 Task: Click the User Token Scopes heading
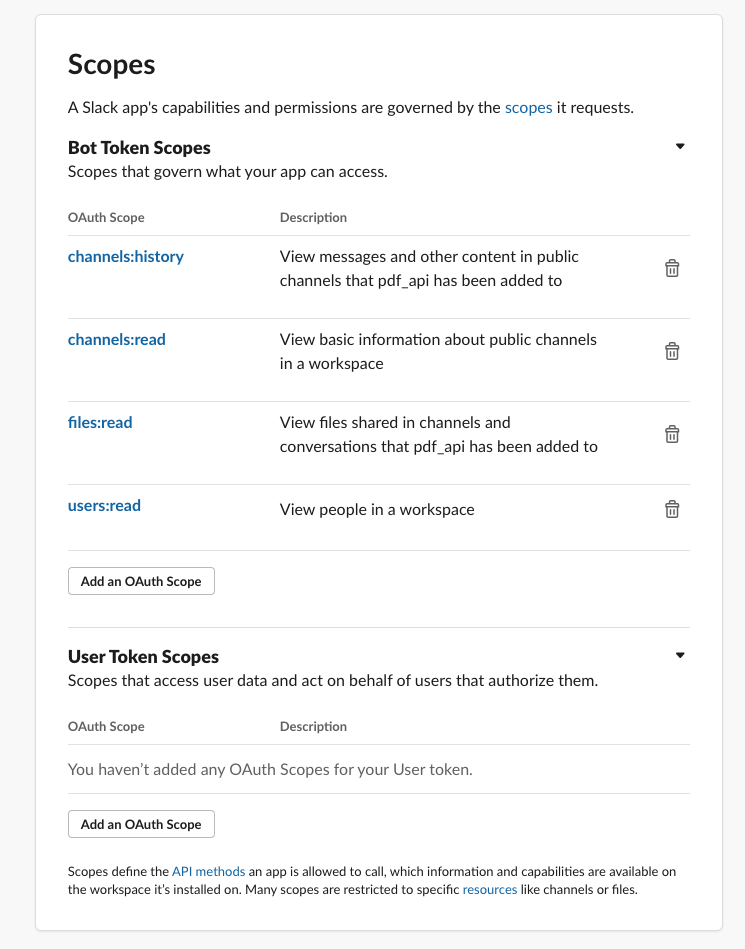[143, 657]
